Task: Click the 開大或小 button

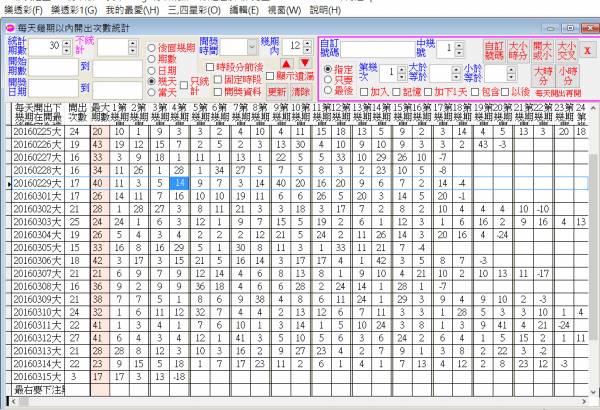Action: pyautogui.click(x=541, y=49)
